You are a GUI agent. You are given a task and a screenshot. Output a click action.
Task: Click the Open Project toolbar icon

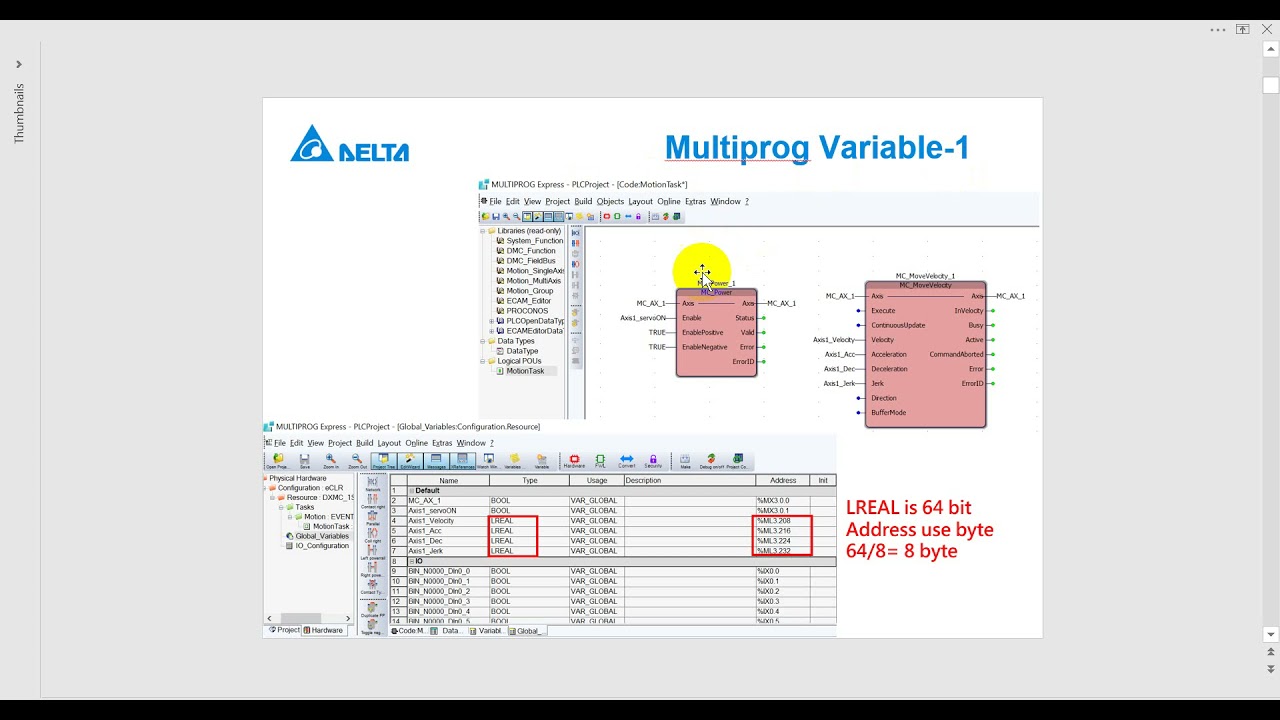click(x=278, y=461)
